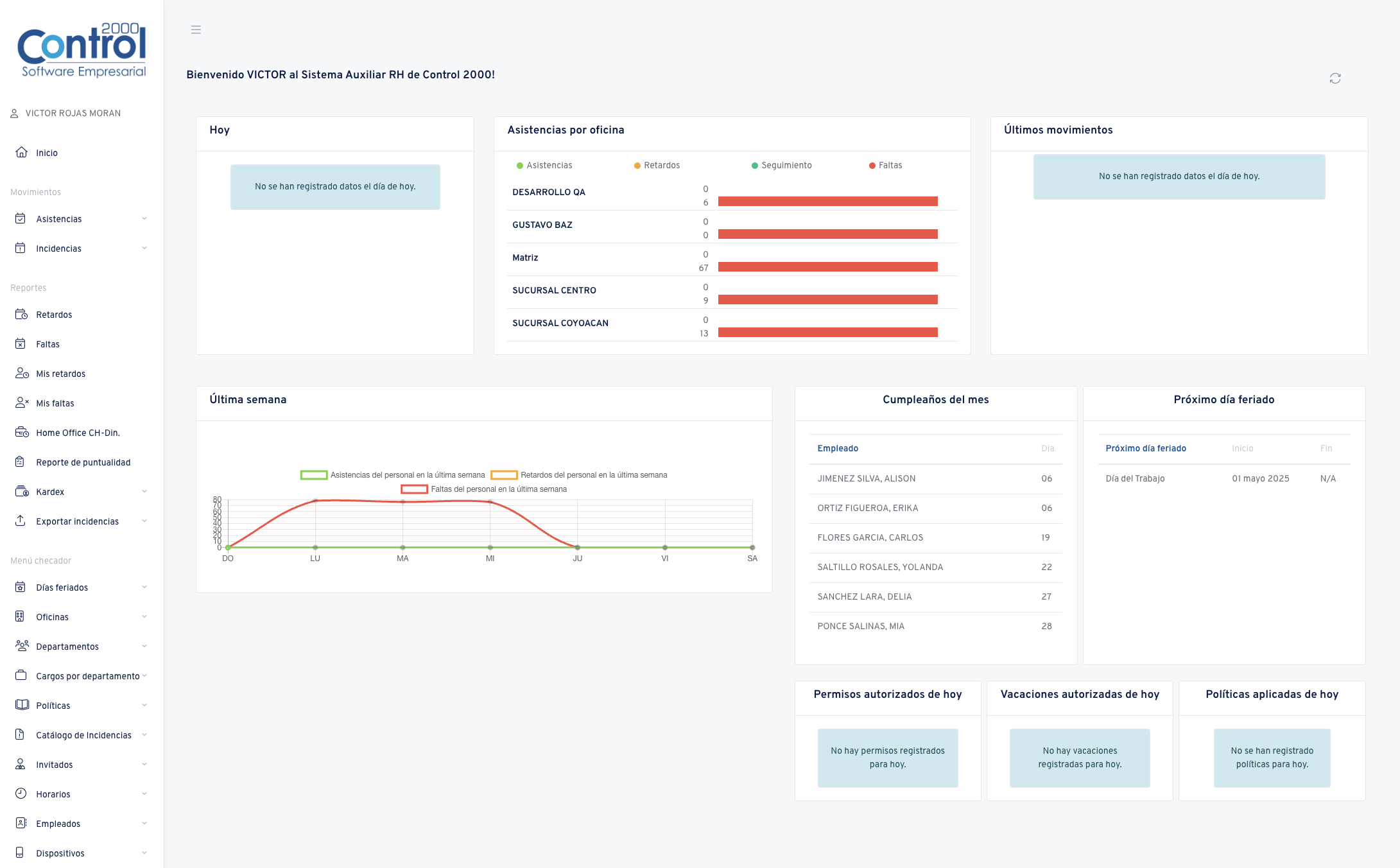The width and height of the screenshot is (1400, 868).
Task: Click the user profile icon beside VICTOR ROJAS MORAN
Action: click(x=14, y=113)
